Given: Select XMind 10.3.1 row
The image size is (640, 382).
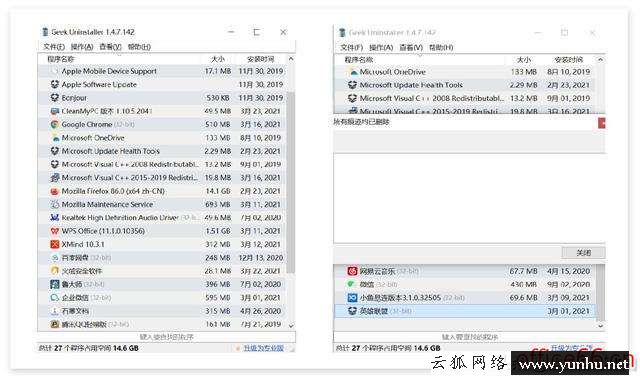Looking at the screenshot, I should (162, 244).
